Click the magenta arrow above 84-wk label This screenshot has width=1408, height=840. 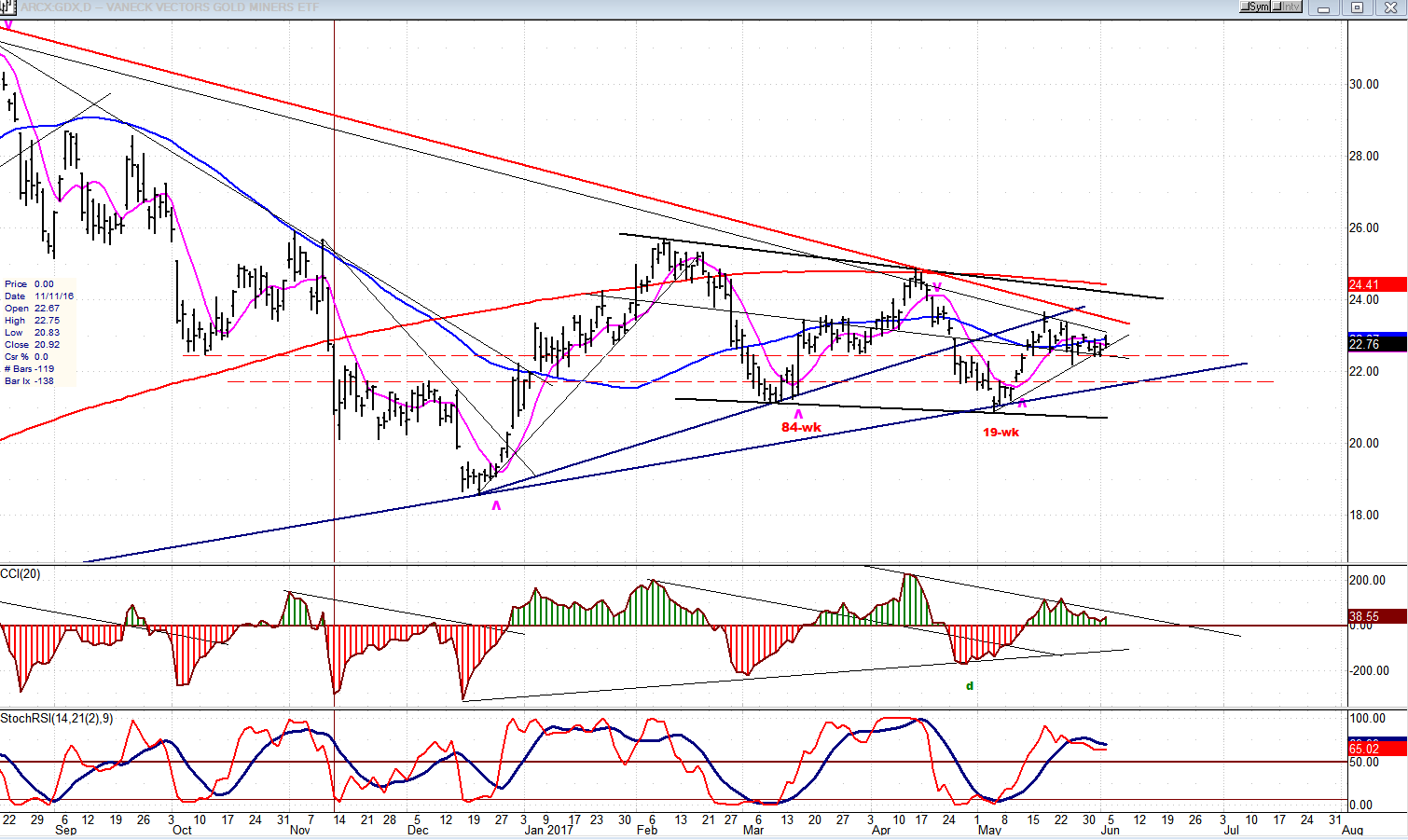[798, 414]
